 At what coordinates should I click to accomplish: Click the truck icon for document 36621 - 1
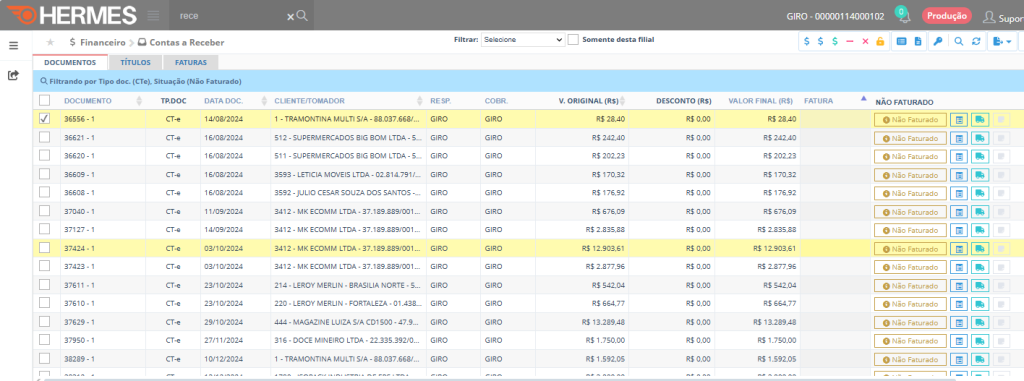[980, 138]
